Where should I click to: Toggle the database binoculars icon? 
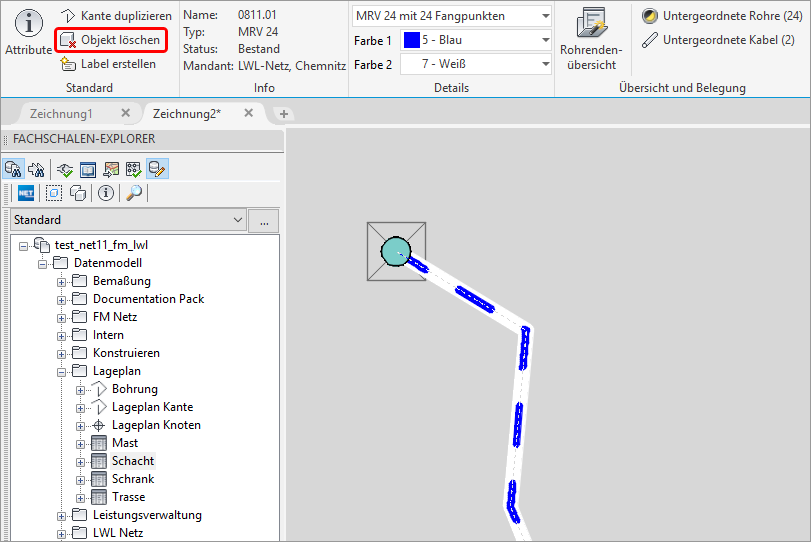[x=14, y=168]
